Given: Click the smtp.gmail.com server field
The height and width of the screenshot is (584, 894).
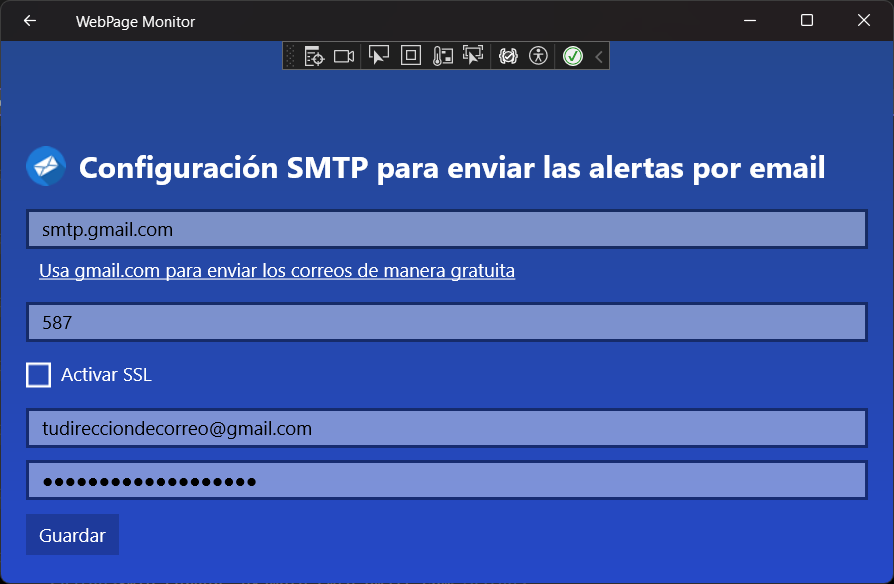Looking at the screenshot, I should click(x=446, y=230).
